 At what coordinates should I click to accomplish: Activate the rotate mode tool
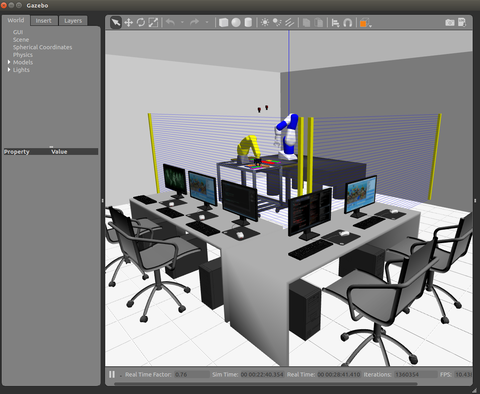click(141, 22)
